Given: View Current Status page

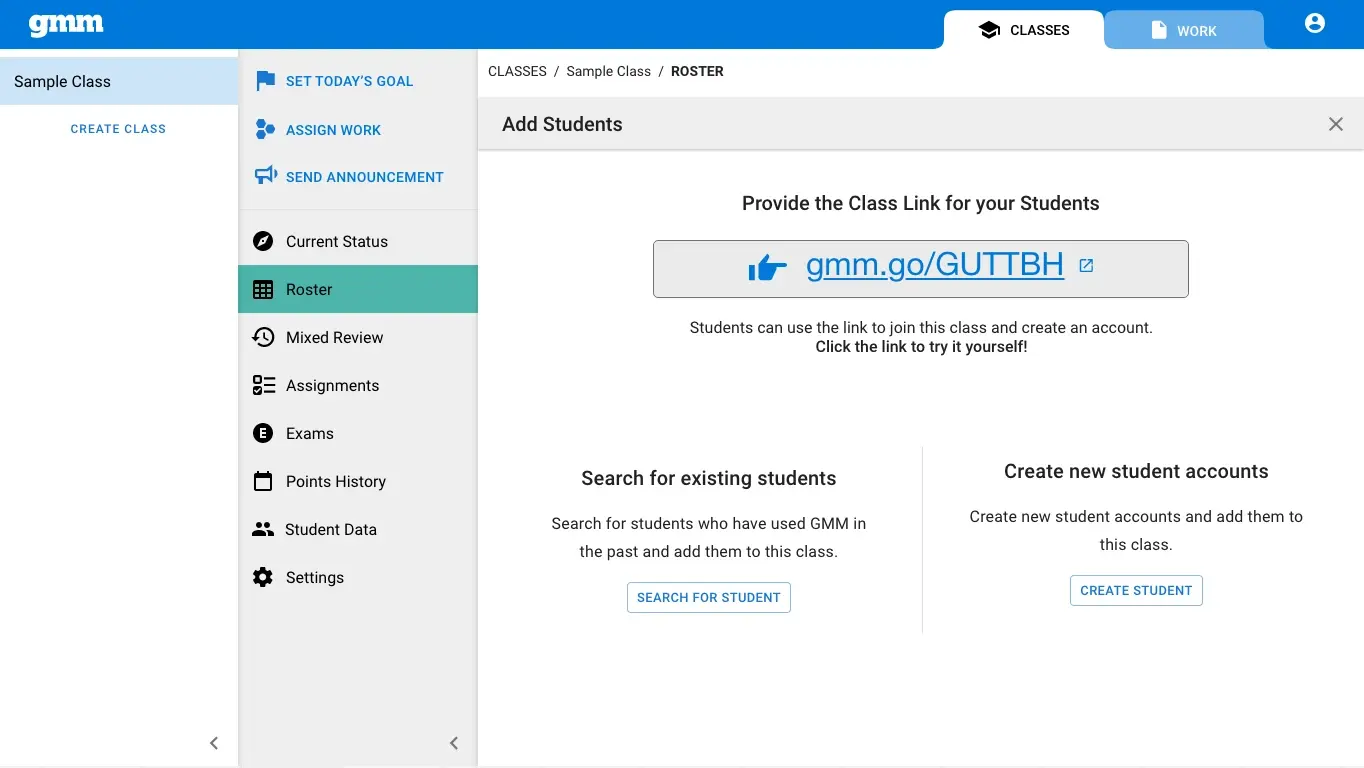Looking at the screenshot, I should click(358, 241).
